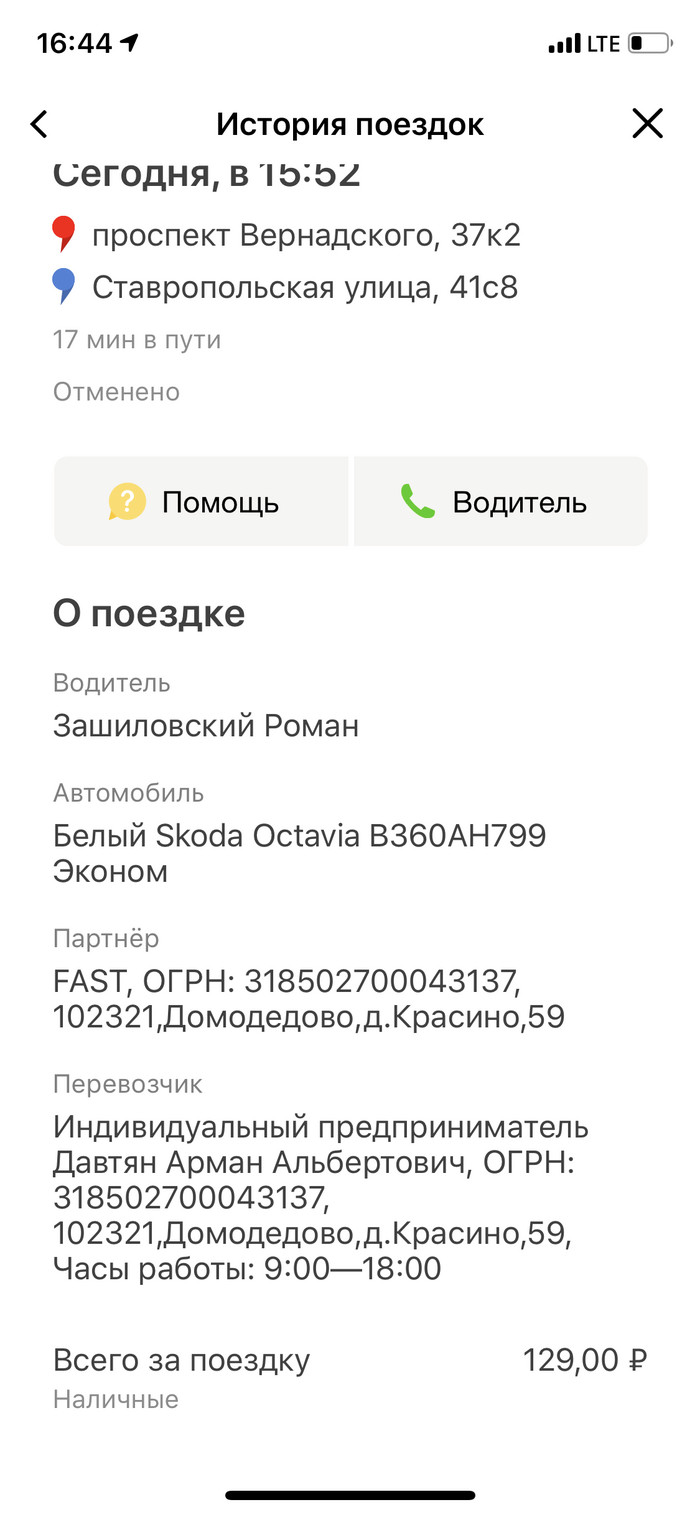
Task: Tap the battery indicator icon
Action: pyautogui.click(x=648, y=44)
